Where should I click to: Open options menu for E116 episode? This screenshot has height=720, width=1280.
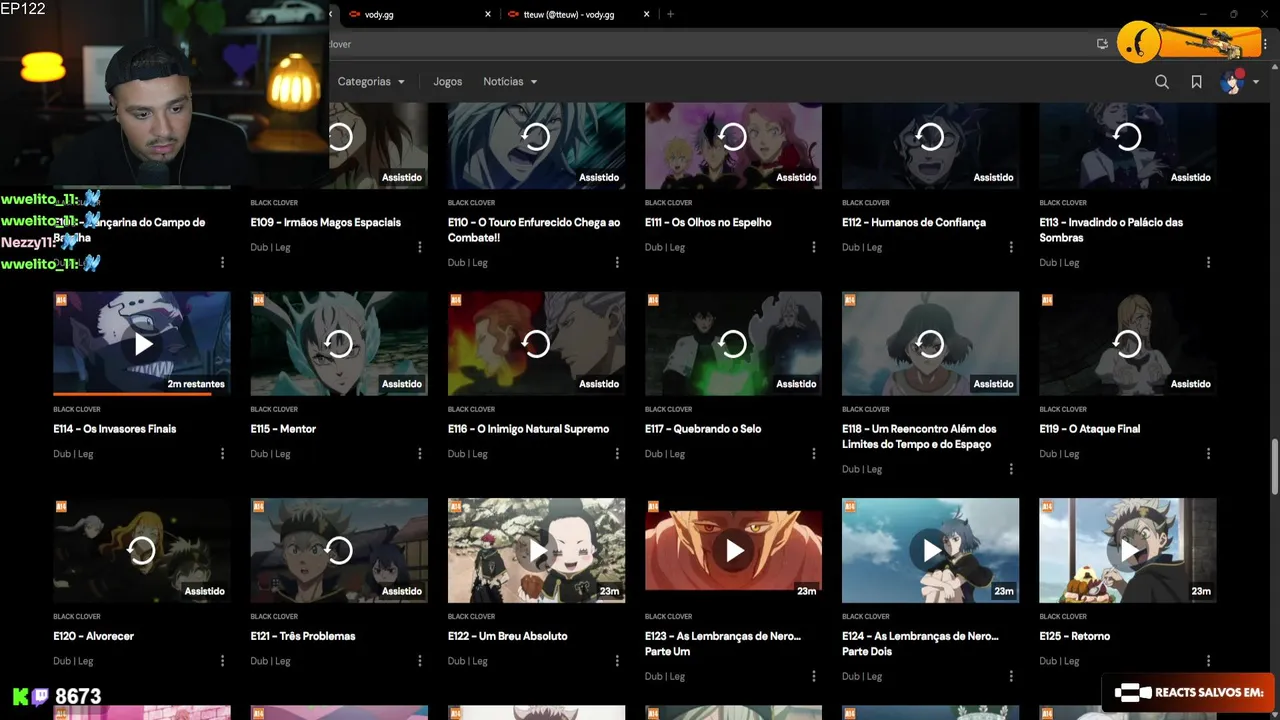(x=617, y=454)
